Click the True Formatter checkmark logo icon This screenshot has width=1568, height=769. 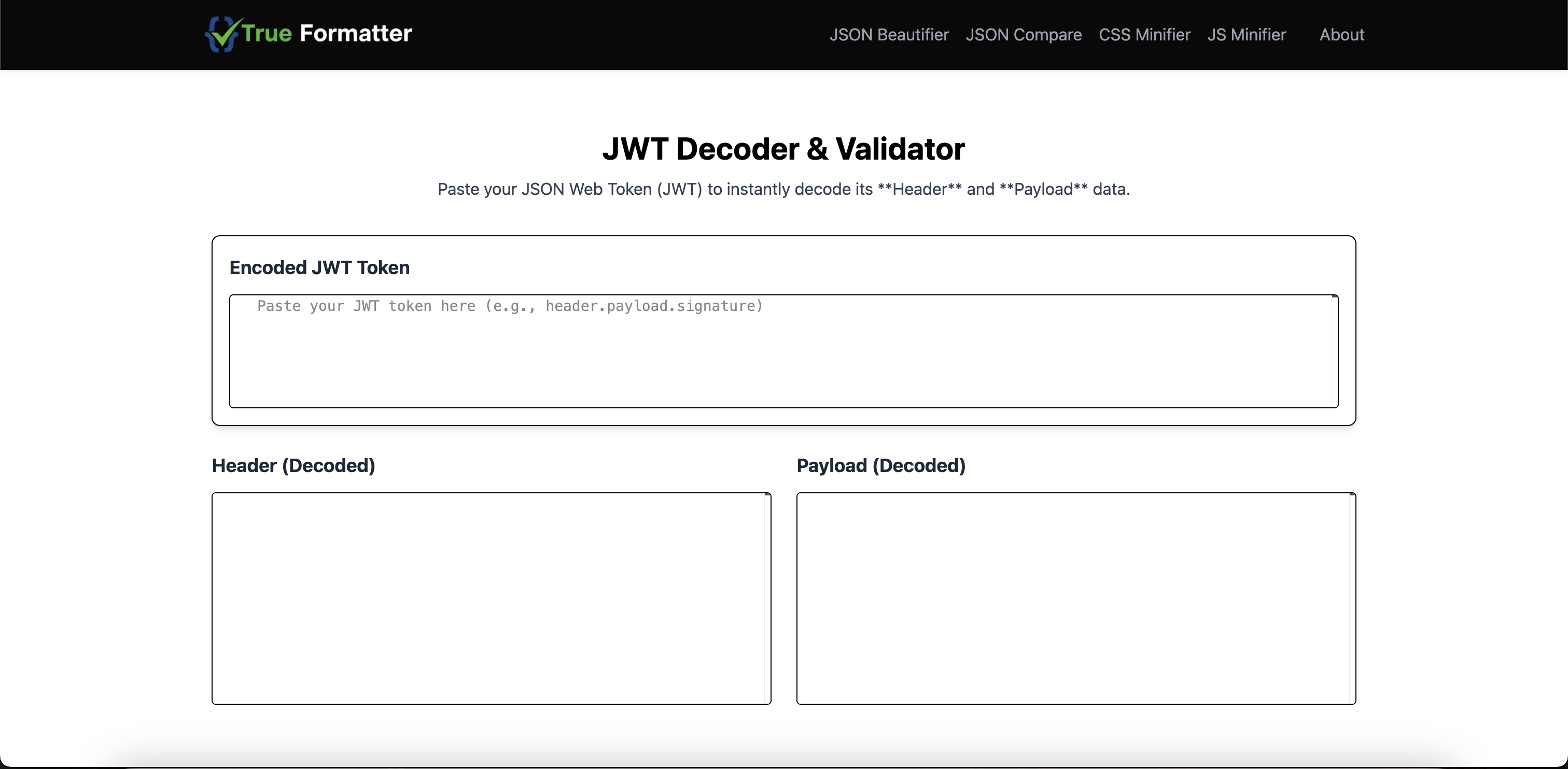coord(222,34)
